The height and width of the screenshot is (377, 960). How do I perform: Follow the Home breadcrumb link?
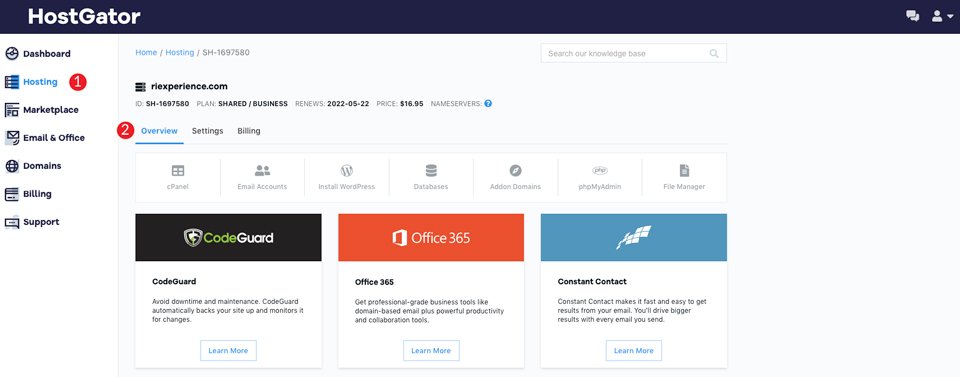click(146, 53)
